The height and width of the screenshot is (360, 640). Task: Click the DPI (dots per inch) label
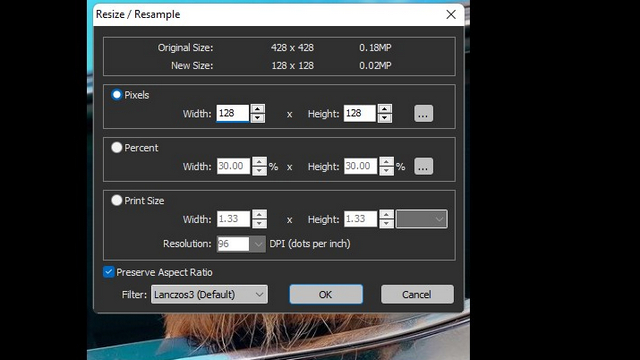point(310,244)
